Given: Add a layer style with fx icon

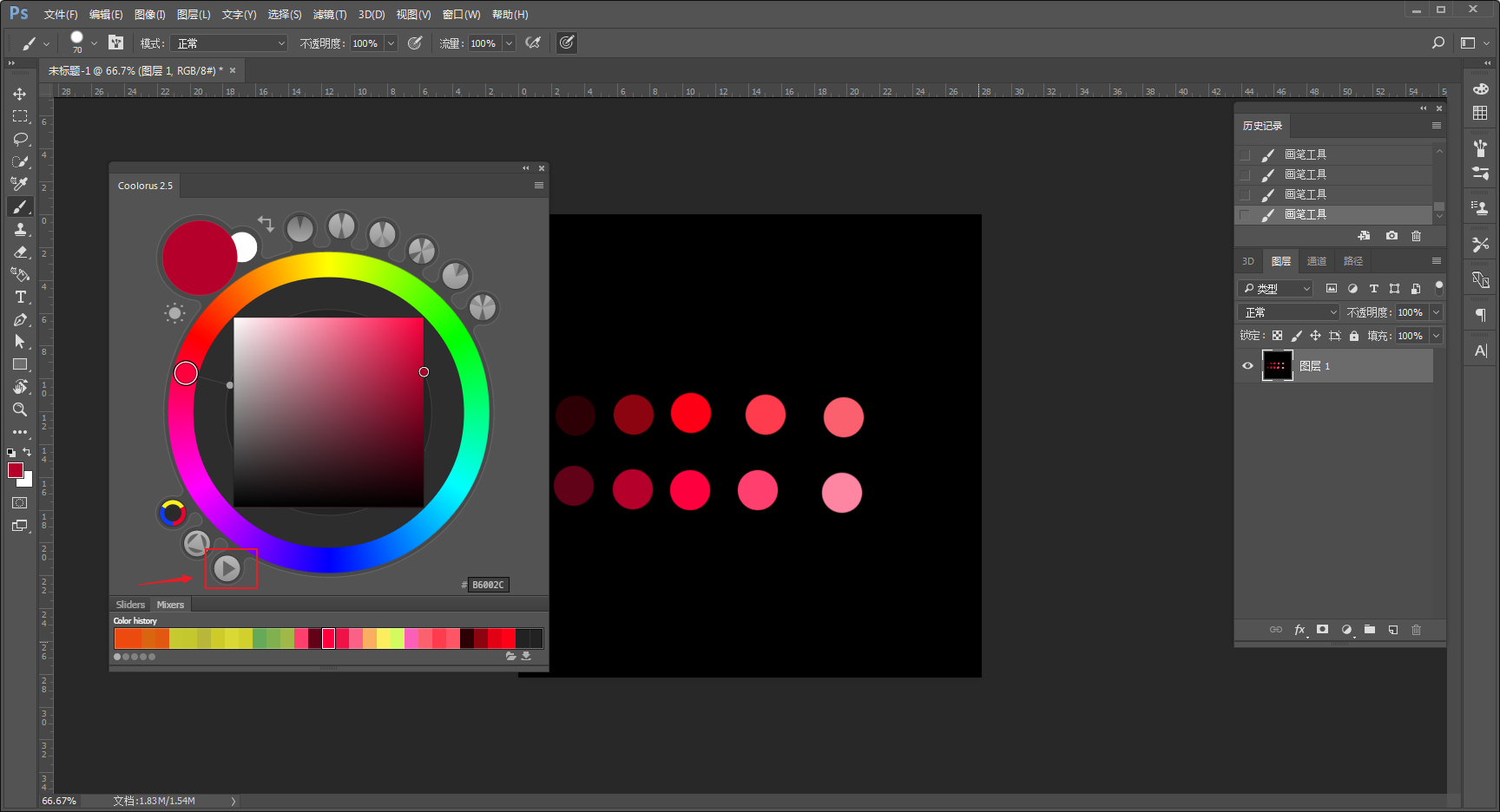Looking at the screenshot, I should coord(1299,630).
